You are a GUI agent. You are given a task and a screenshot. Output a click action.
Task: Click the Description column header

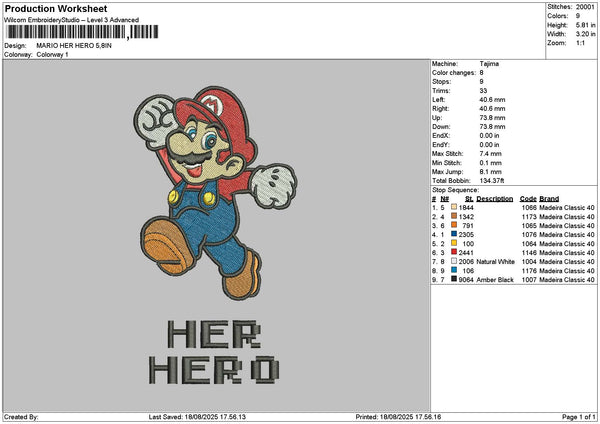(495, 199)
